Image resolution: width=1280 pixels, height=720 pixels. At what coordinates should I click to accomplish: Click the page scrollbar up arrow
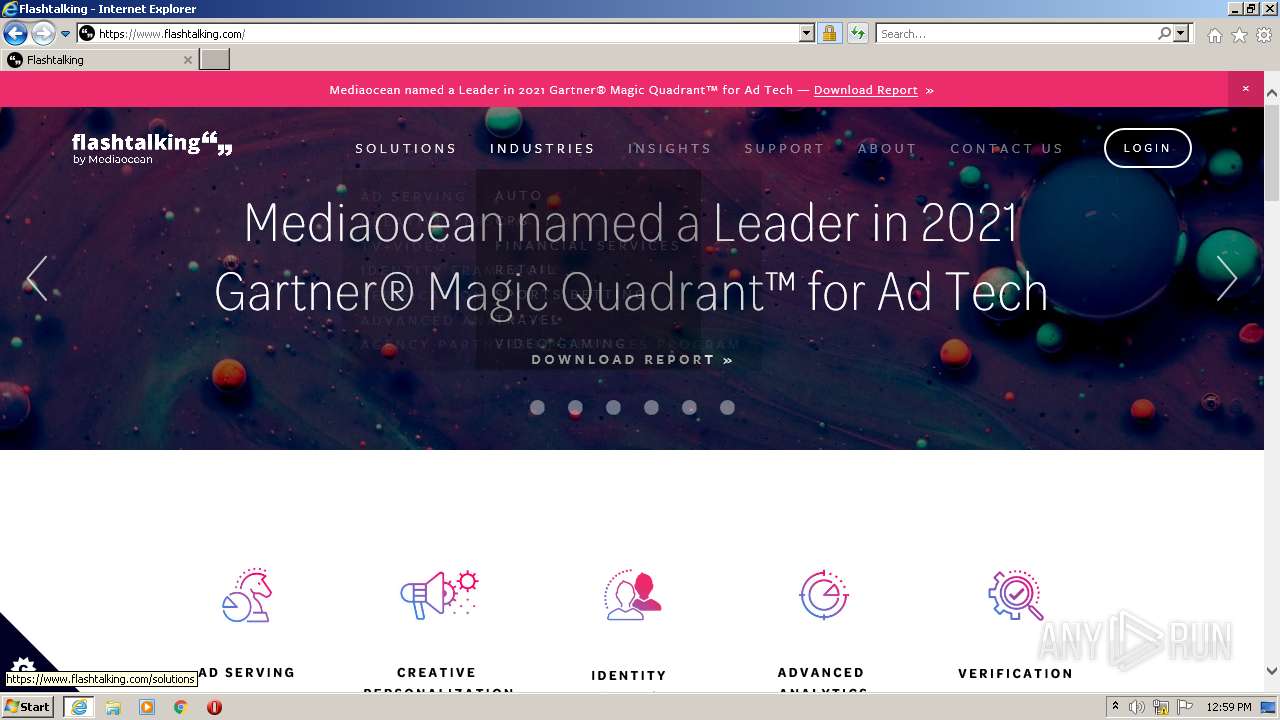coord(1271,93)
